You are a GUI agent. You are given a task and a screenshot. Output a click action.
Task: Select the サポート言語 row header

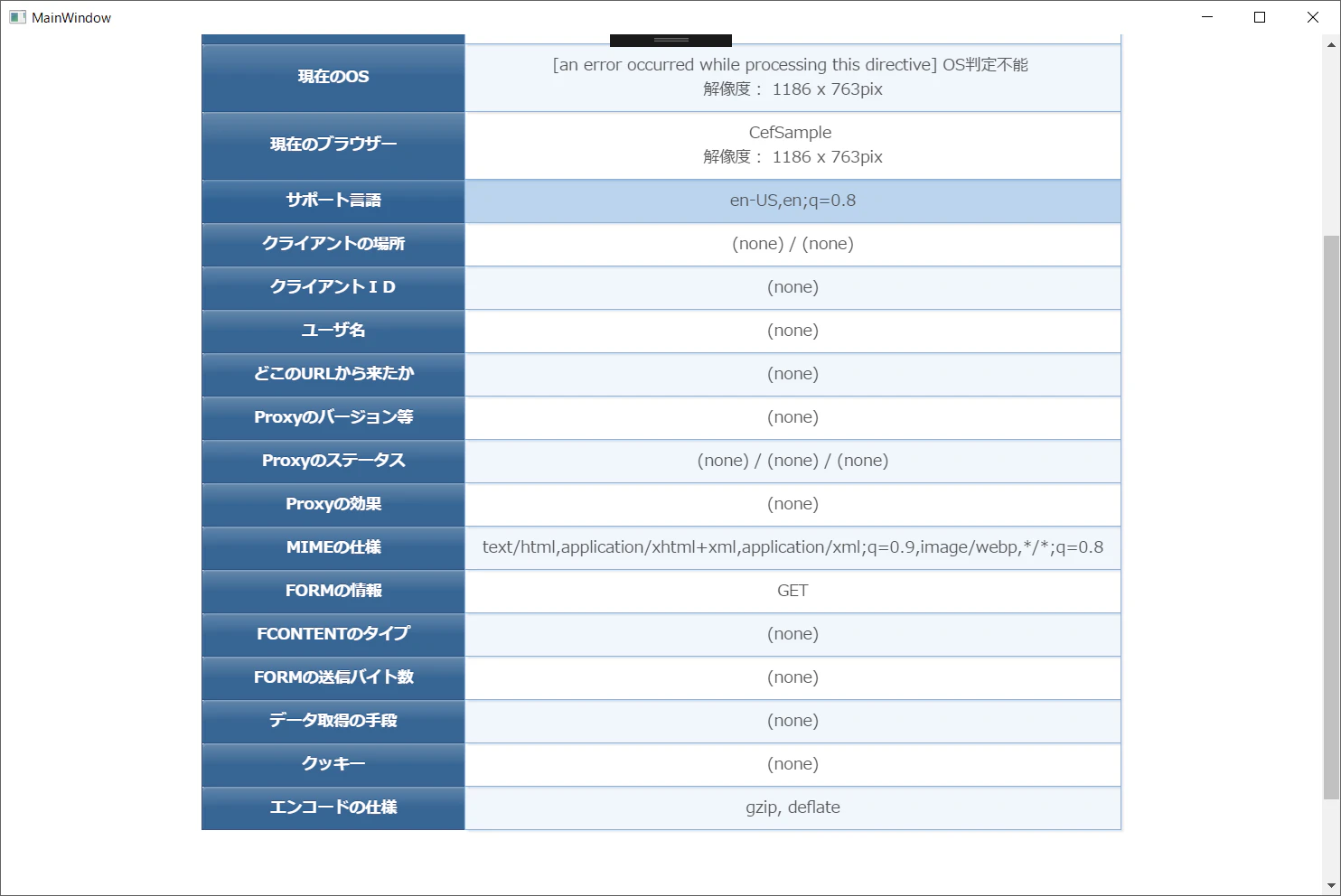pyautogui.click(x=333, y=201)
